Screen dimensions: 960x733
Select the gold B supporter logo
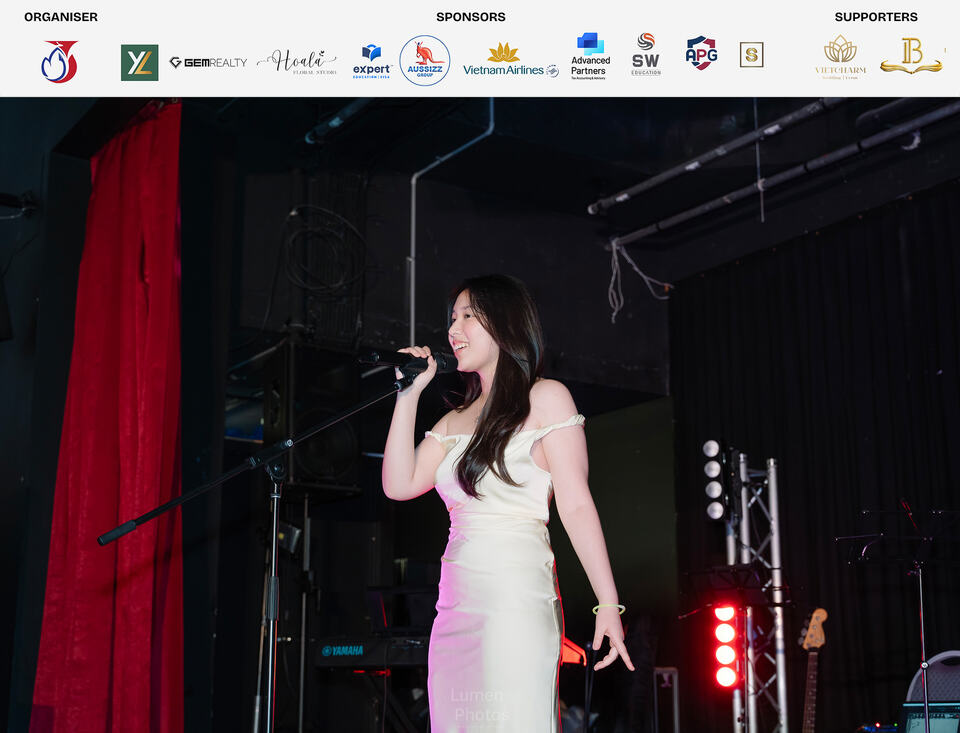(x=912, y=56)
